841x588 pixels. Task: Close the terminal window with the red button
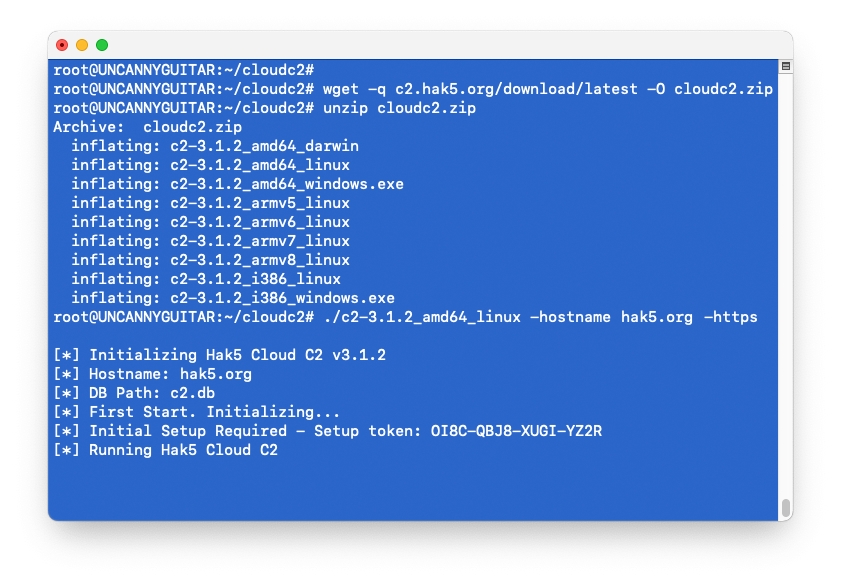point(62,45)
